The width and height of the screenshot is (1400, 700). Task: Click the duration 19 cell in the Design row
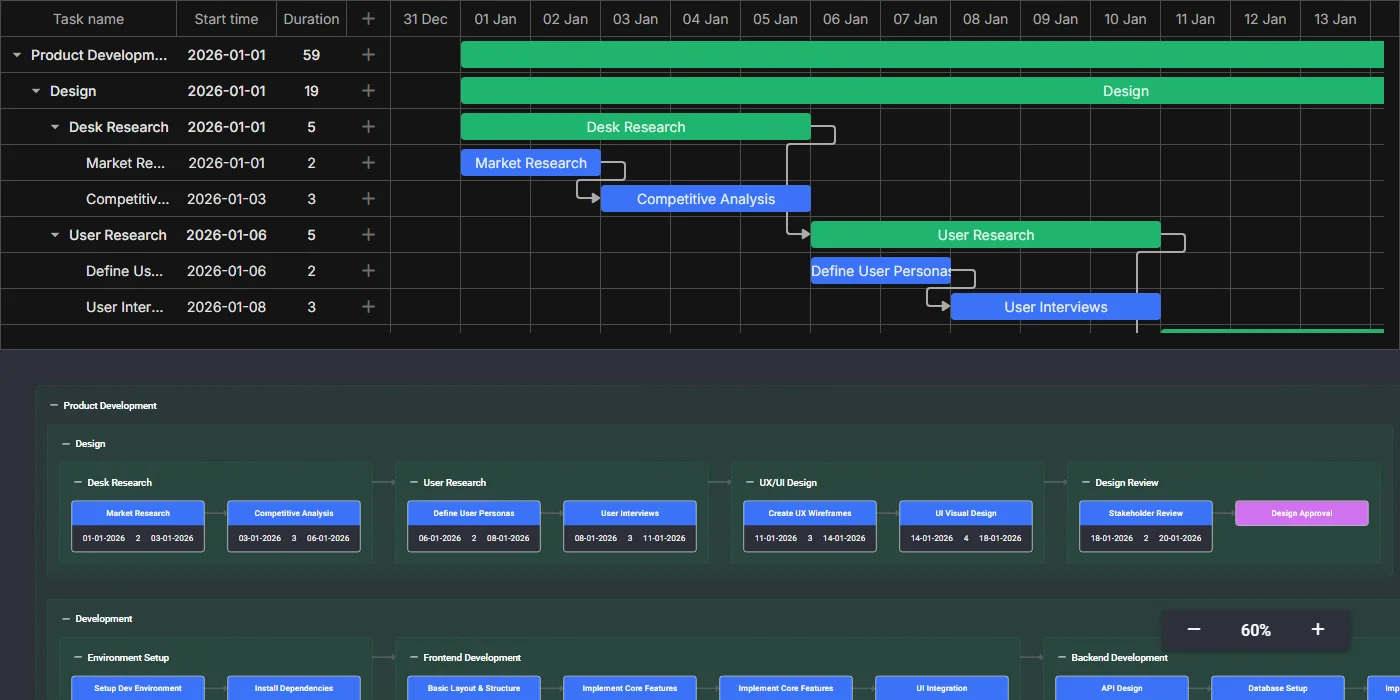point(311,91)
